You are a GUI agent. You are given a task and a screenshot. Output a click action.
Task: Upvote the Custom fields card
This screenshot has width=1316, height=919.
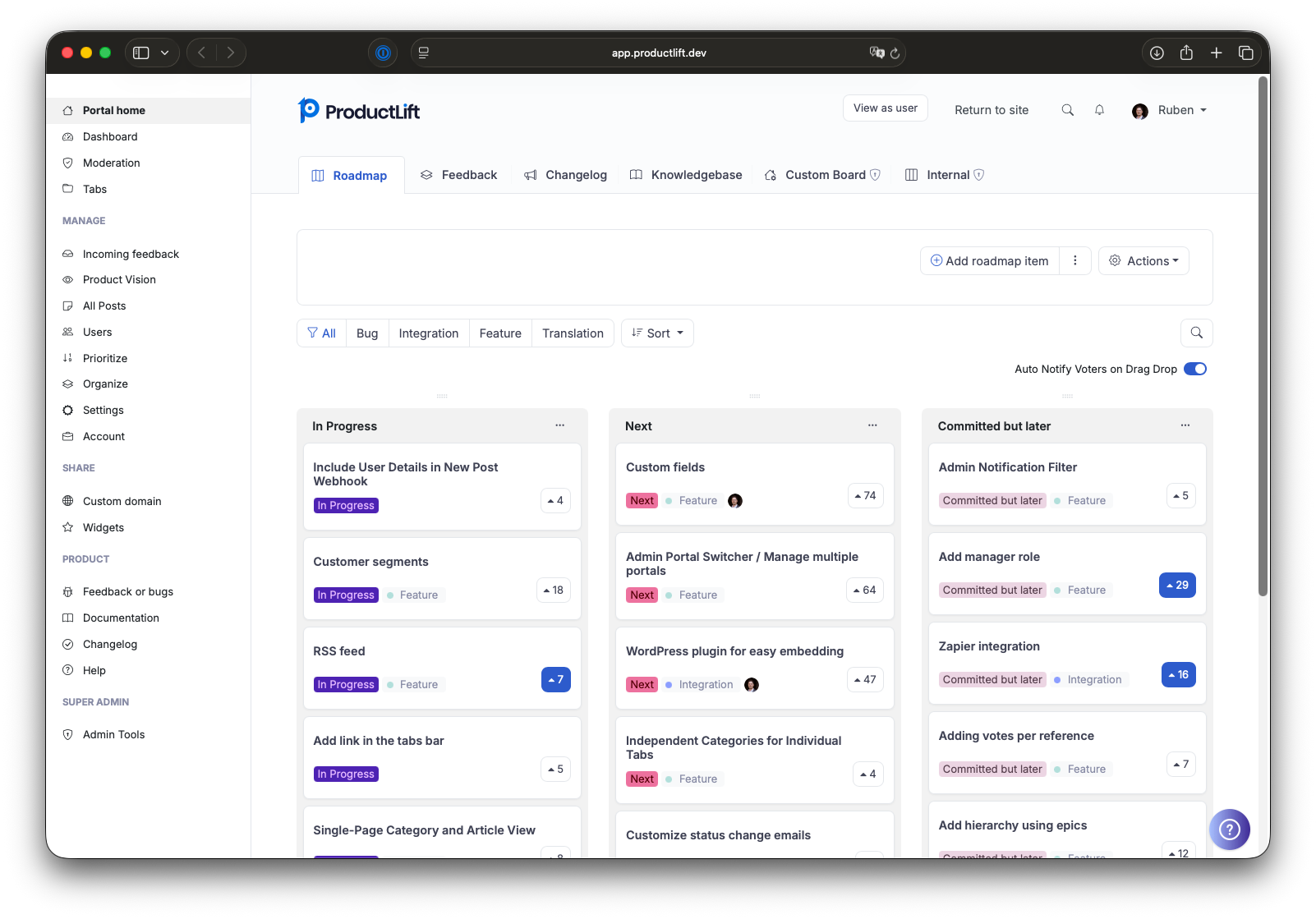[866, 495]
